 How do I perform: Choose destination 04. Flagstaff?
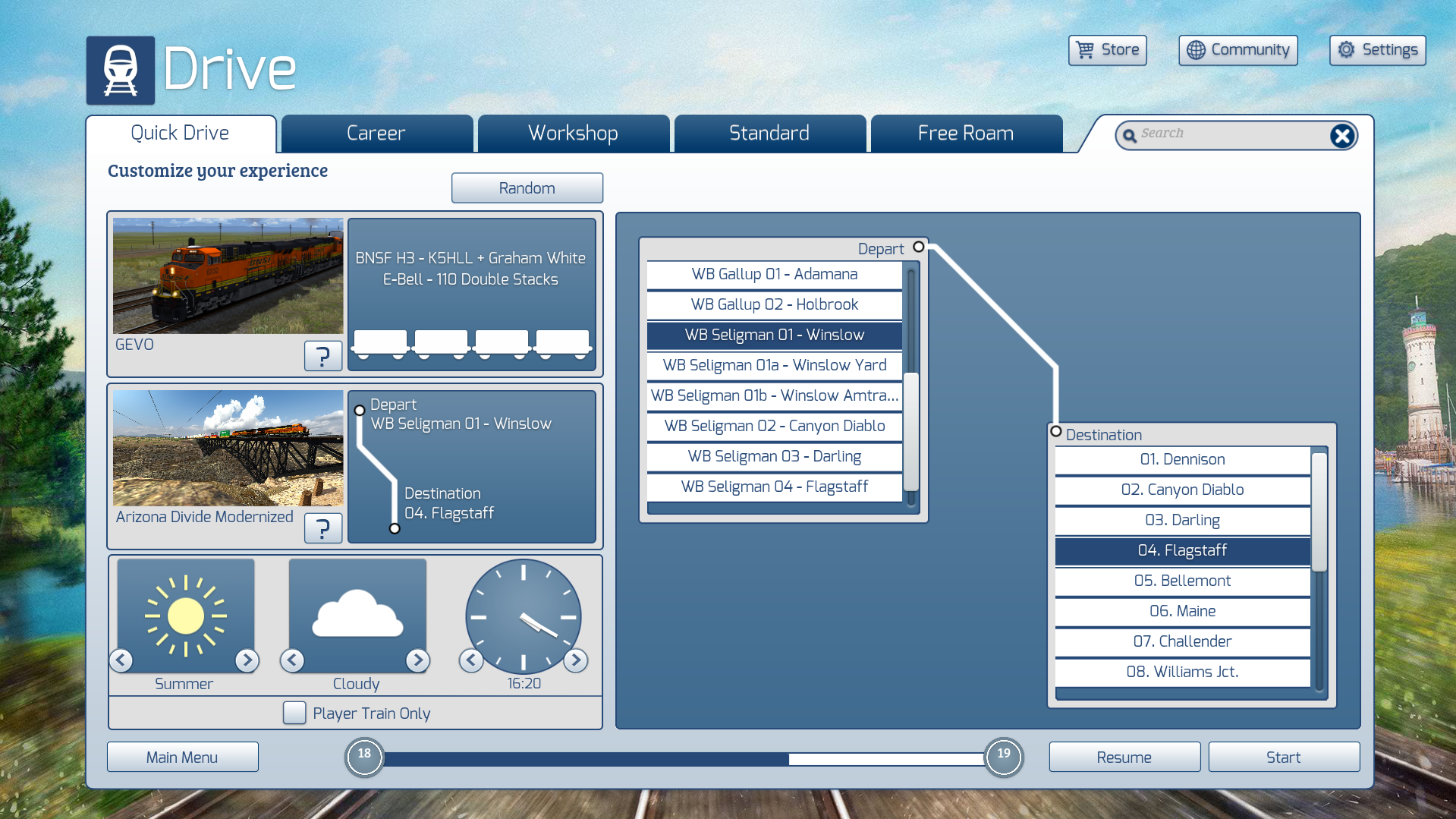tap(1183, 551)
